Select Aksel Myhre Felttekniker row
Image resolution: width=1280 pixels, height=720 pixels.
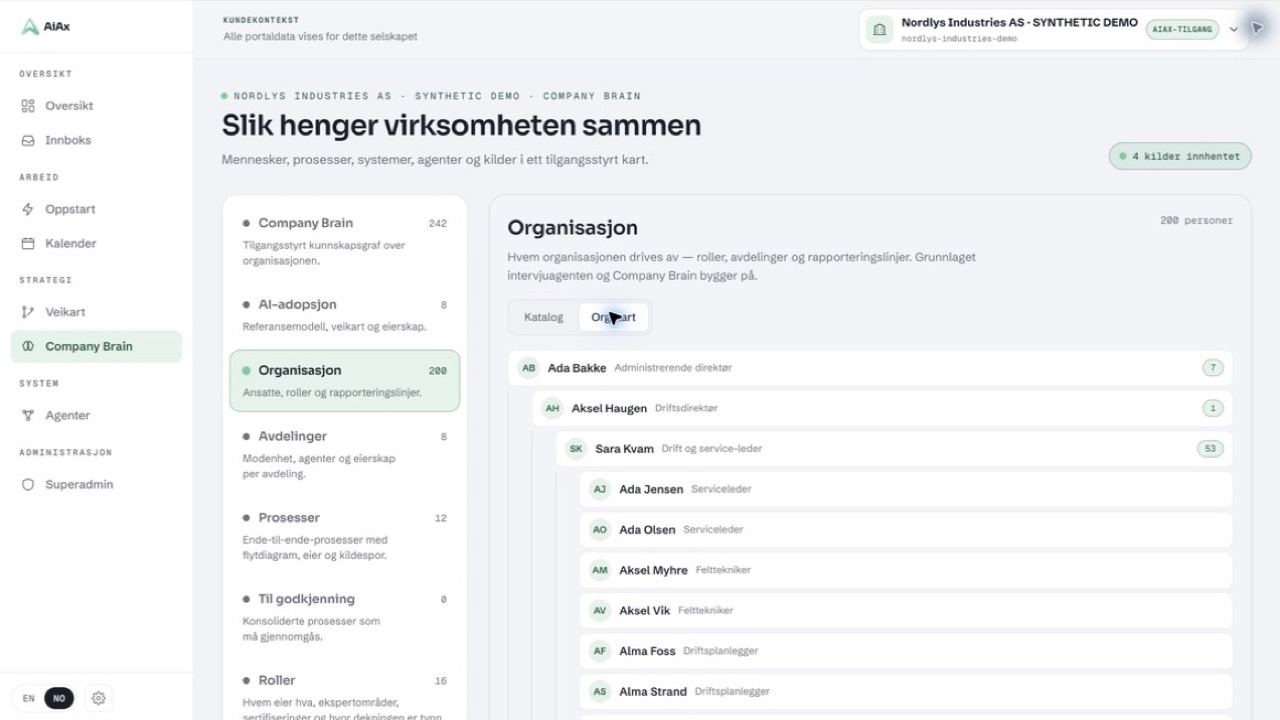coord(906,570)
